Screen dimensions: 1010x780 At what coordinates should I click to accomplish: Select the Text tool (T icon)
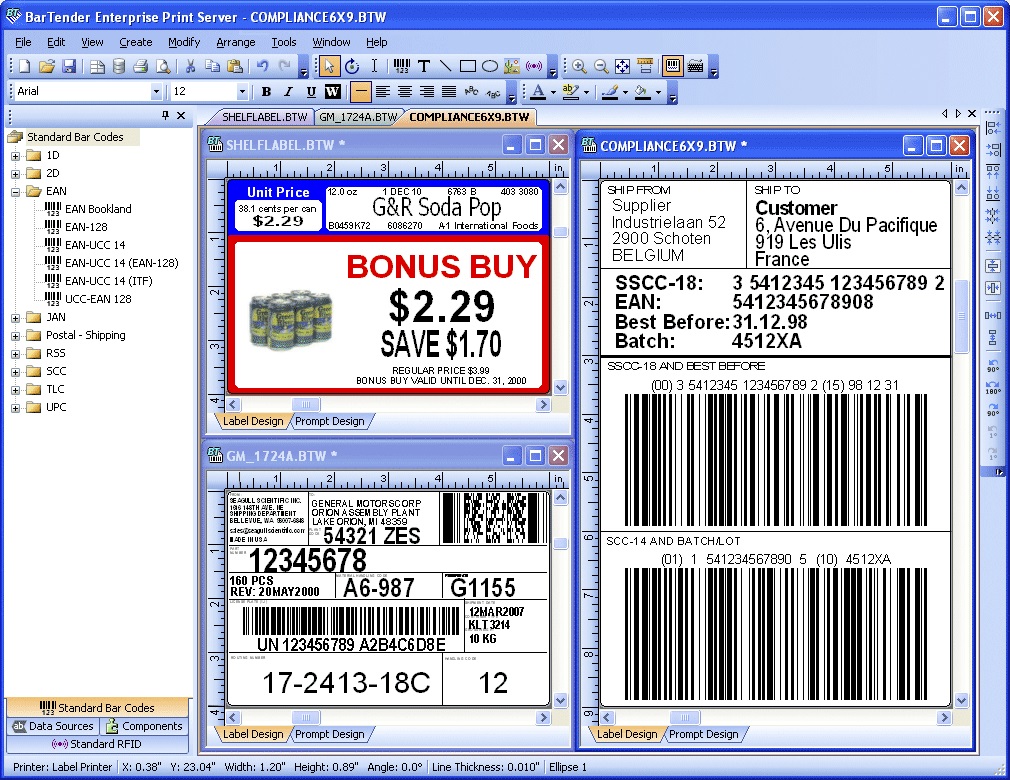(x=424, y=67)
